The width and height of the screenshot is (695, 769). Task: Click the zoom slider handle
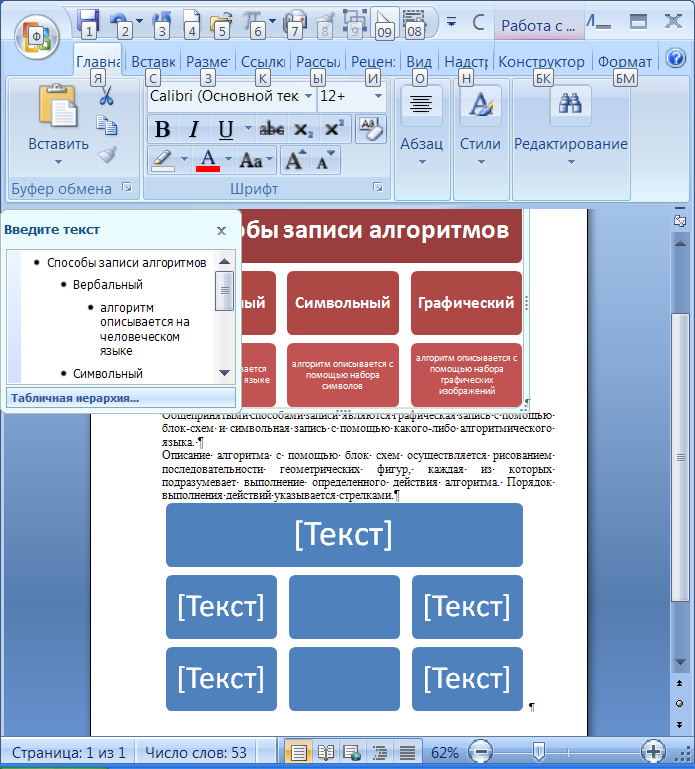click(539, 751)
